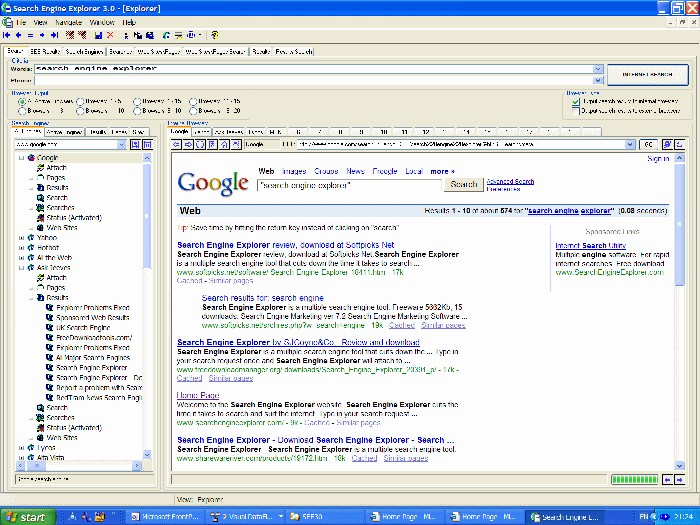This screenshot has width=700, height=525.
Task: Click the blue save disk toolbar icon
Action: [x=98, y=35]
